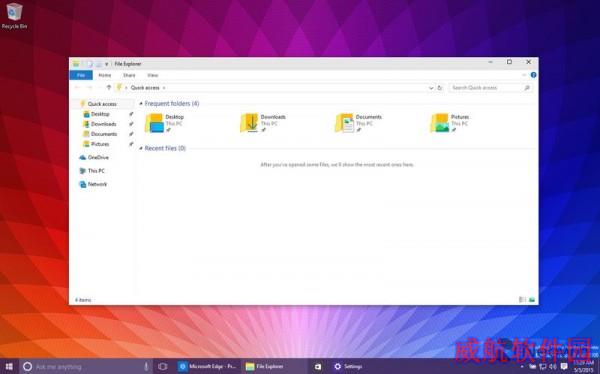600x374 pixels.
Task: Go up one folder level
Action: tap(109, 88)
